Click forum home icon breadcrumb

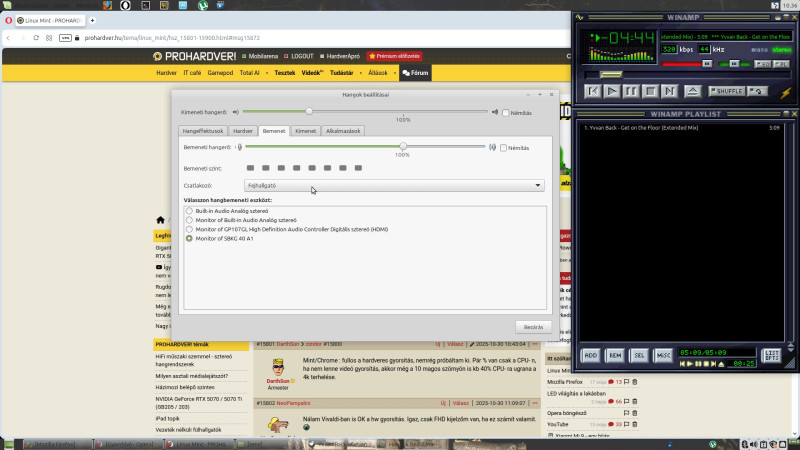click(x=160, y=220)
